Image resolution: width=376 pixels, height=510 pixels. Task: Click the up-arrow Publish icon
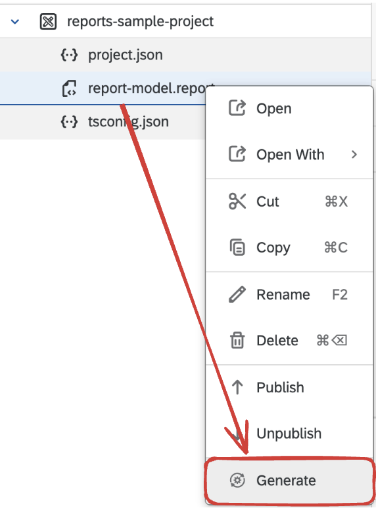tap(237, 387)
